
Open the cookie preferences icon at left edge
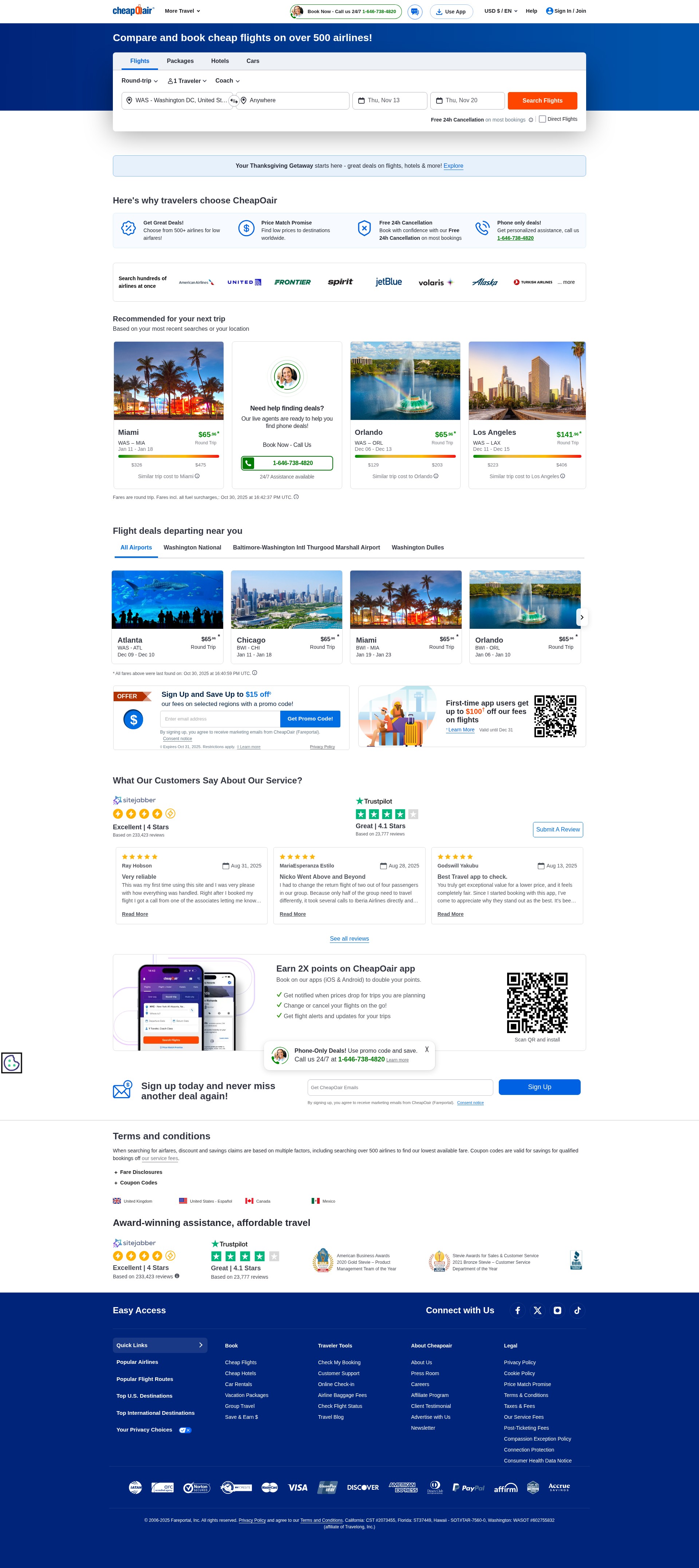coord(12,1063)
